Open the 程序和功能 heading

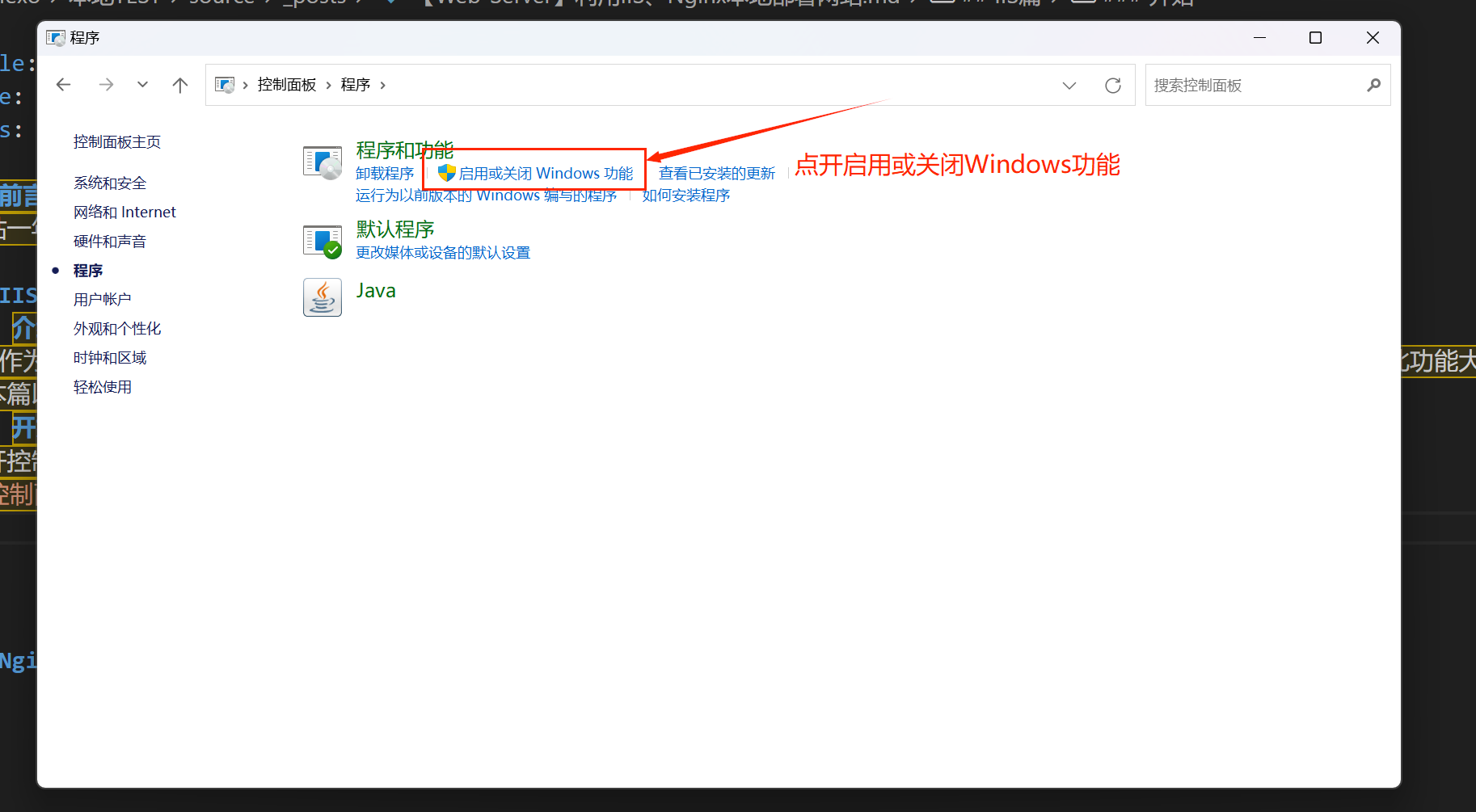pos(405,150)
